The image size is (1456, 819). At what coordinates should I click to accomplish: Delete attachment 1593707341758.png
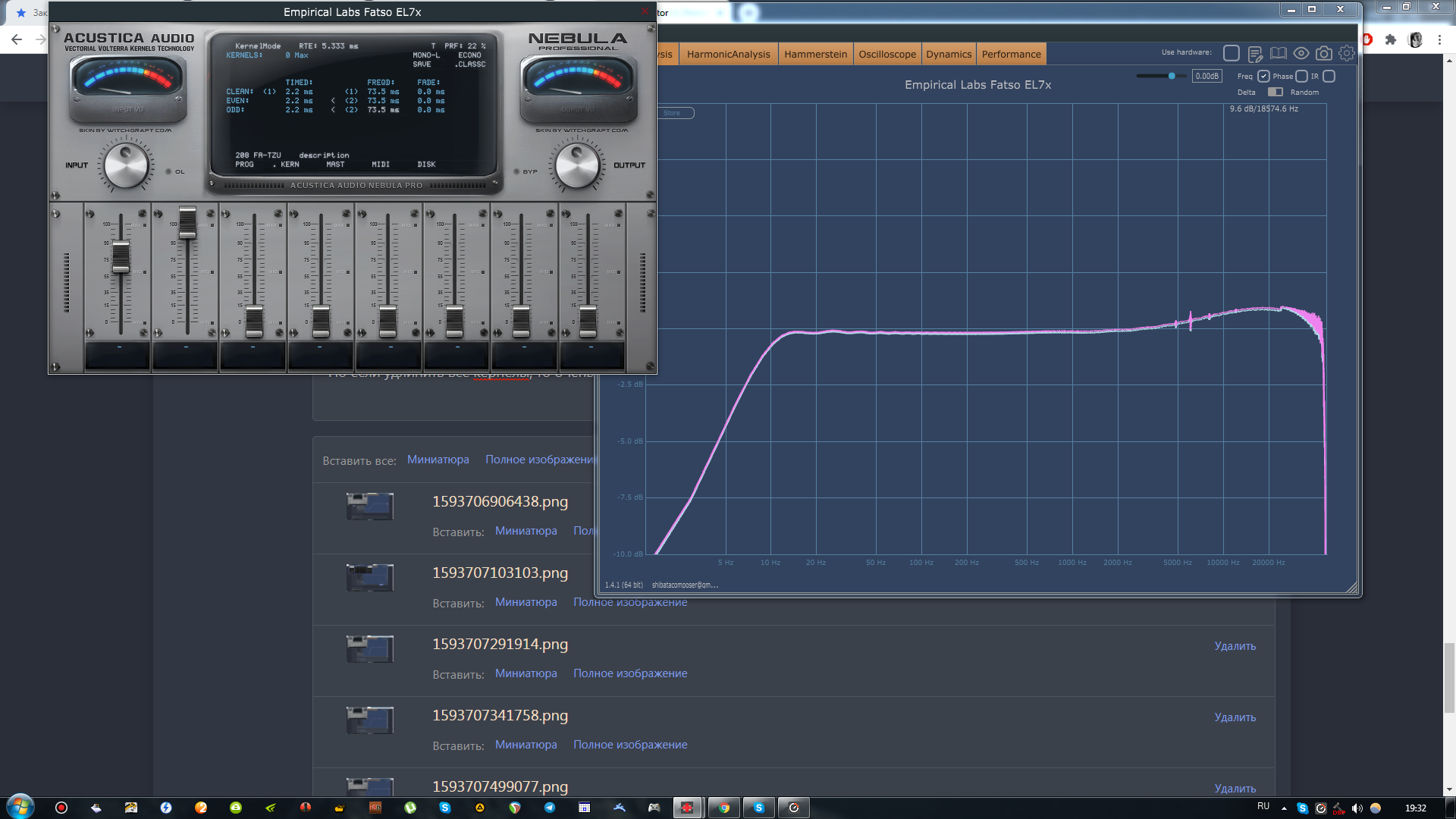point(1235,717)
